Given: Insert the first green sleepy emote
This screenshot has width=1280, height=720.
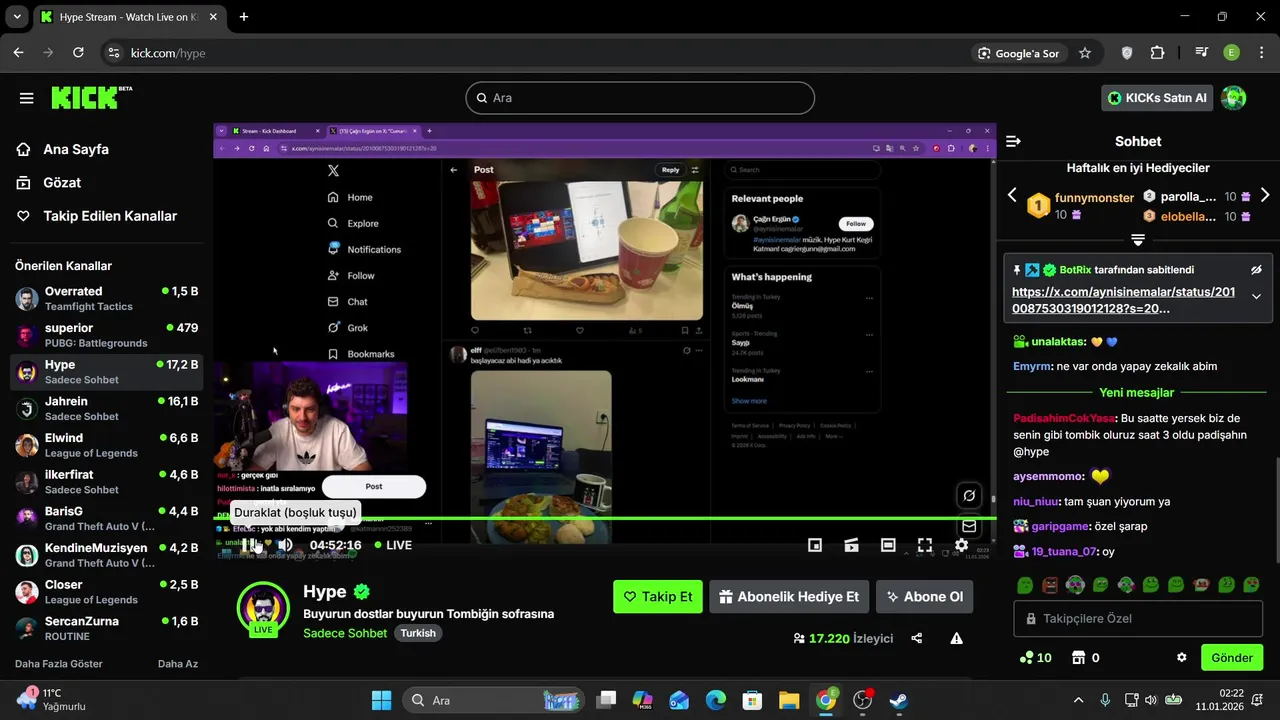Looking at the screenshot, I should (1025, 584).
